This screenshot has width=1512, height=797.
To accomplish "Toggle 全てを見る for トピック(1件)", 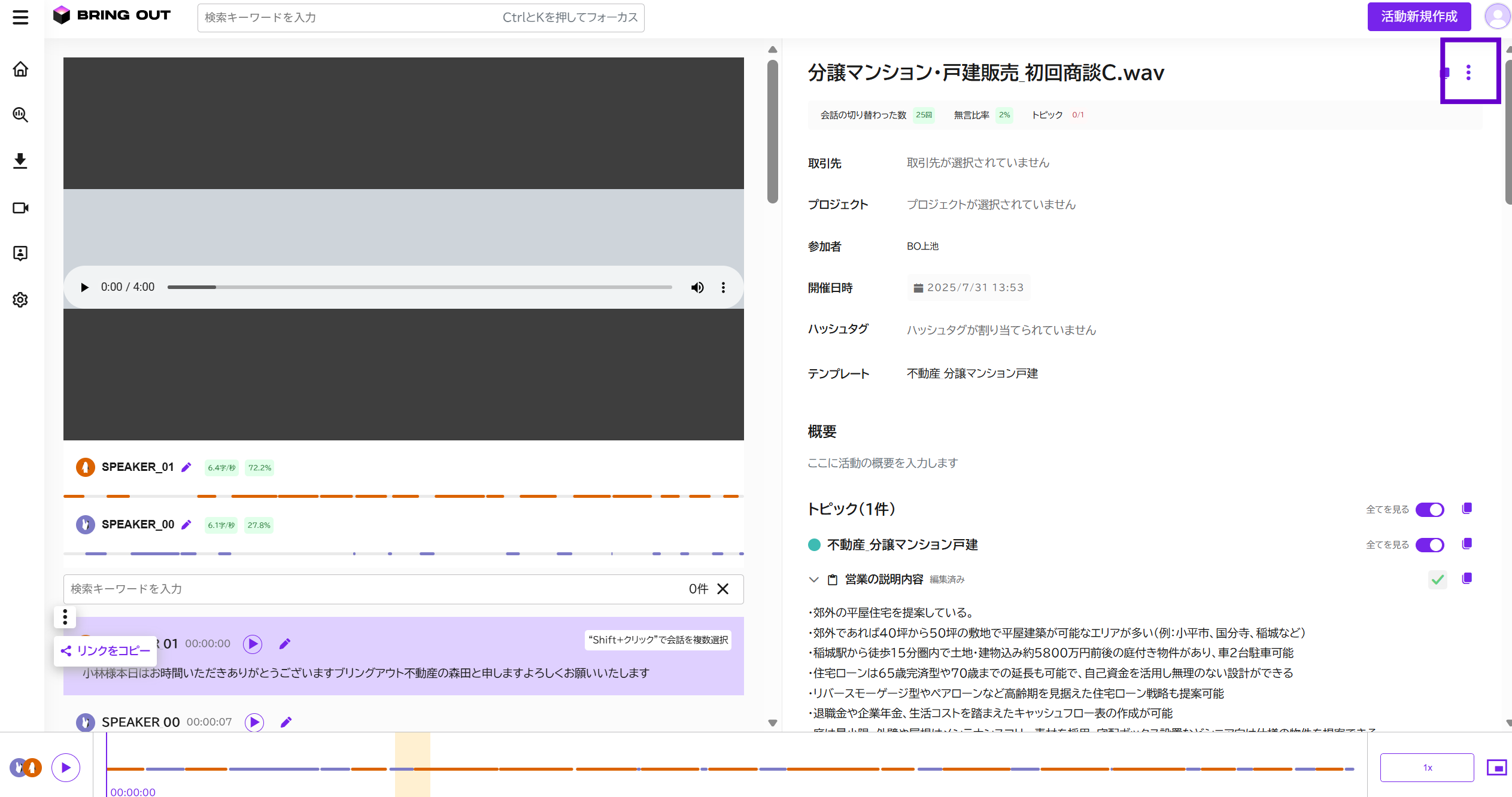I will (x=1430, y=510).
